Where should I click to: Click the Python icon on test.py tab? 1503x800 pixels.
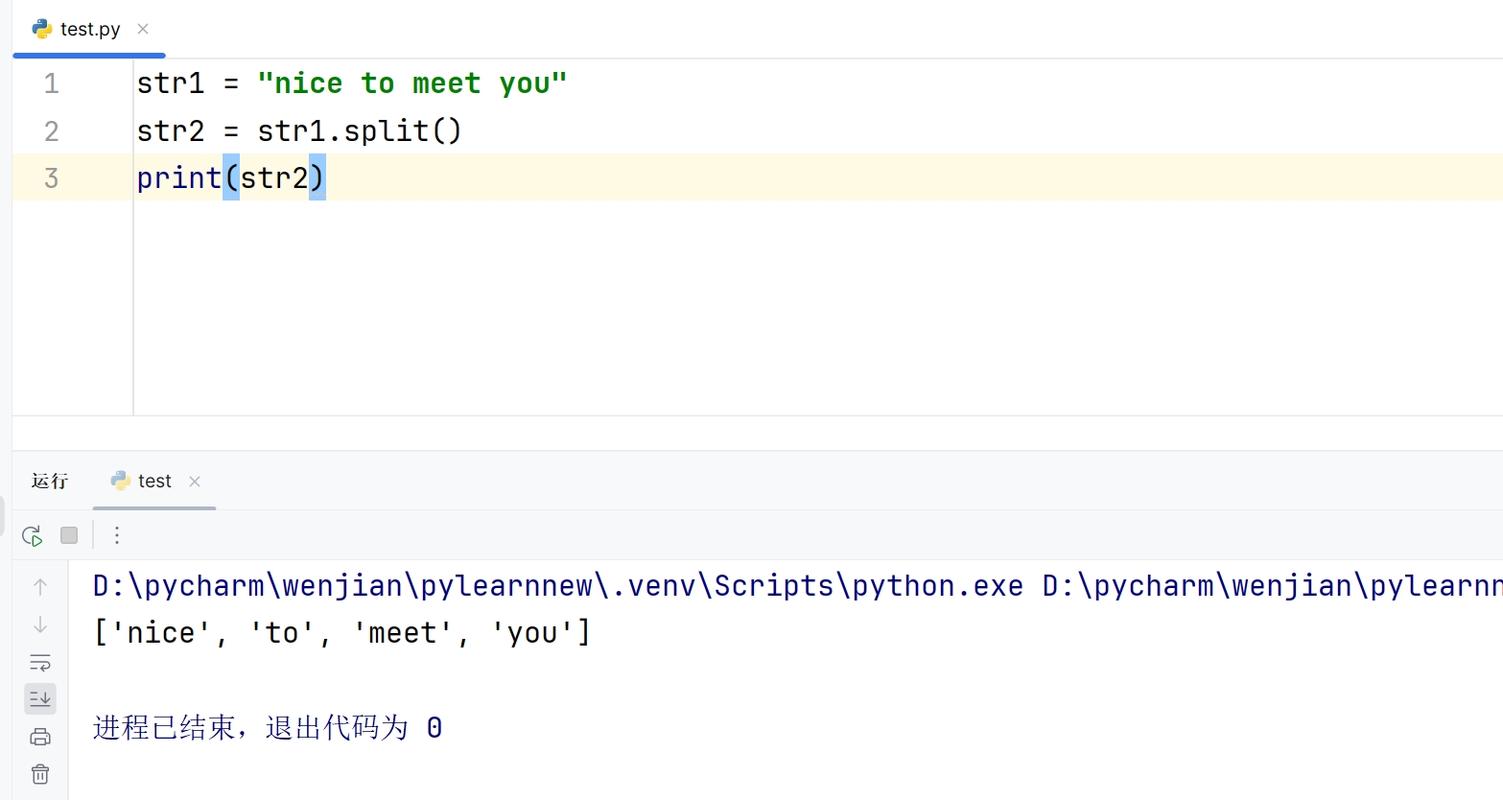point(41,29)
